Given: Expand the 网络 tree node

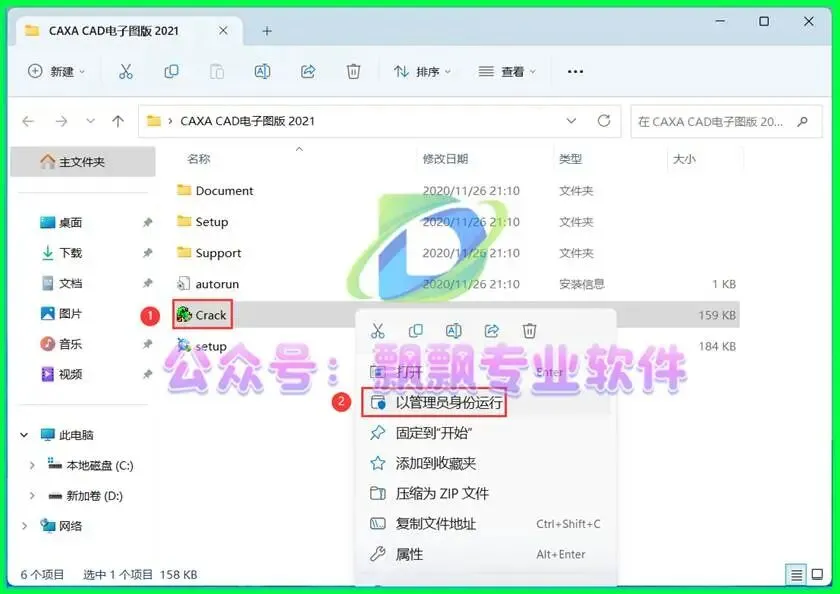Looking at the screenshot, I should coord(24,526).
